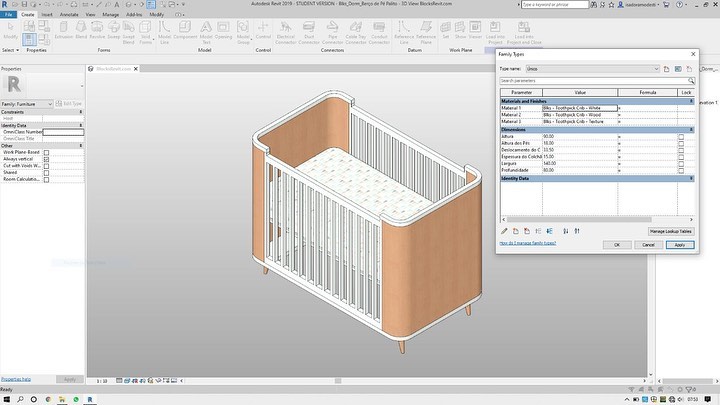The image size is (720, 405).
Task: Collapse the Constraints section in Properties
Action: click(81, 112)
